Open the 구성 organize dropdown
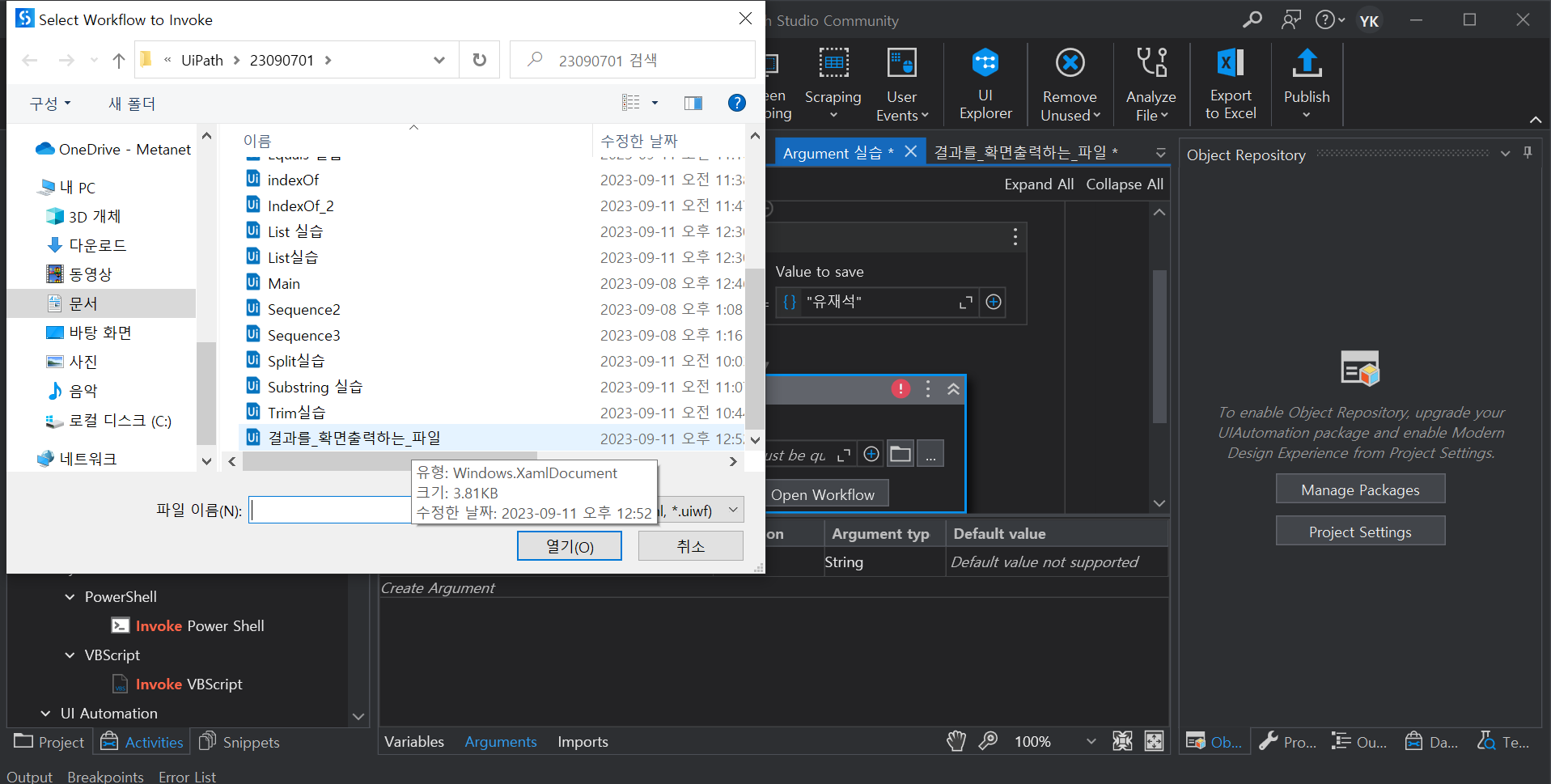The image size is (1551, 784). tap(50, 103)
